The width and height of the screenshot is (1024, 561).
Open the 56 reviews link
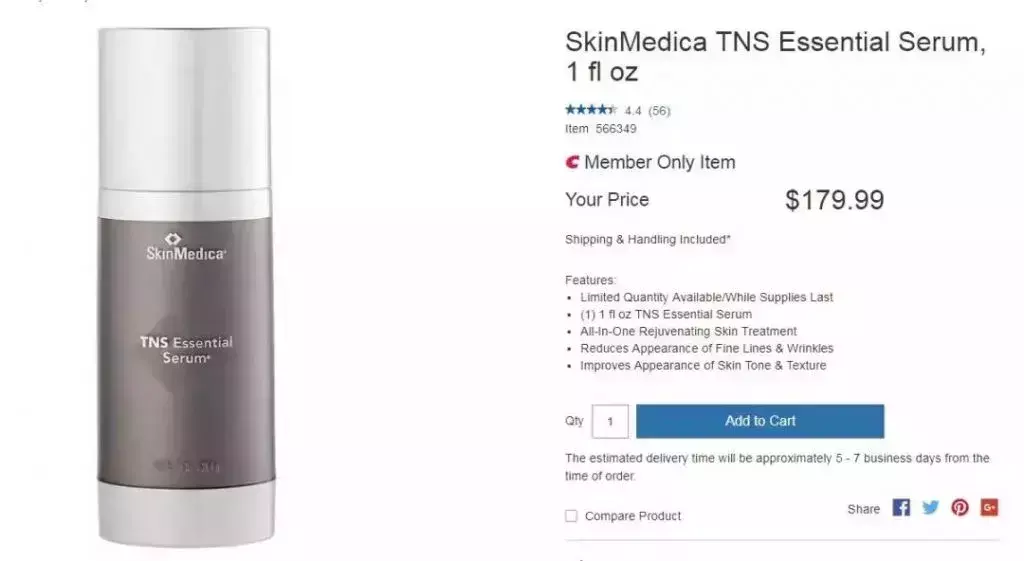[x=660, y=111]
